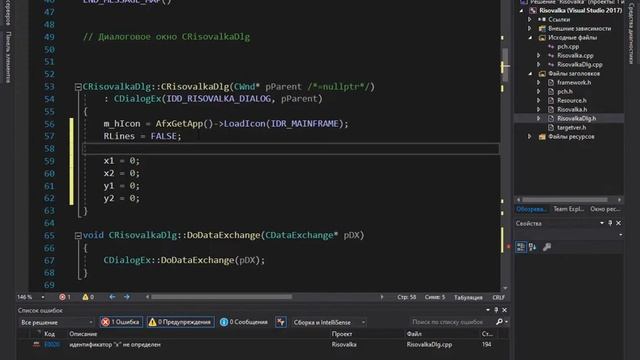This screenshot has height=360, width=640.
Task: Expand the Ссылки node in Solution Explorer
Action: click(x=530, y=19)
